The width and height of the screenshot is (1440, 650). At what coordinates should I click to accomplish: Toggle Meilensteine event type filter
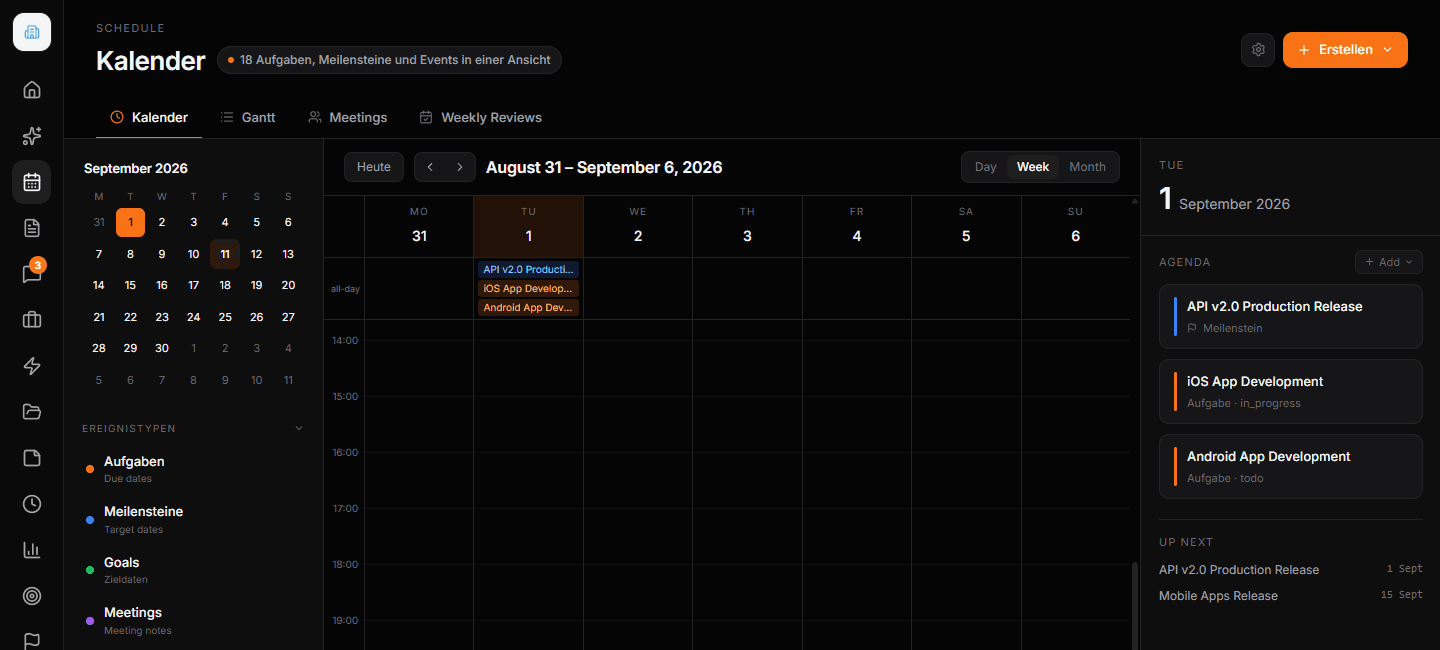tap(194, 519)
